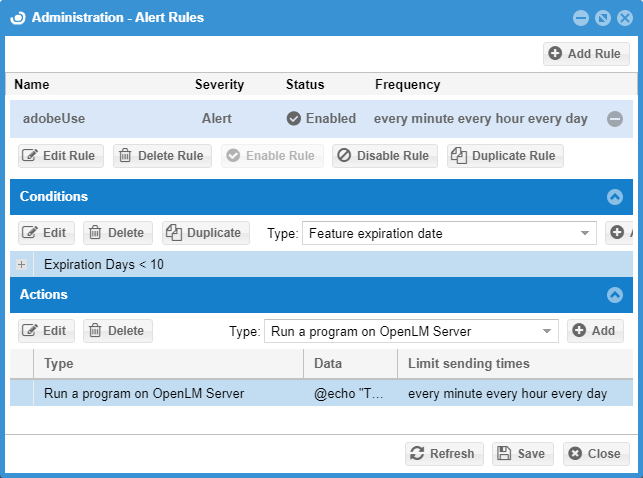Edit the selected condition

coord(46,233)
